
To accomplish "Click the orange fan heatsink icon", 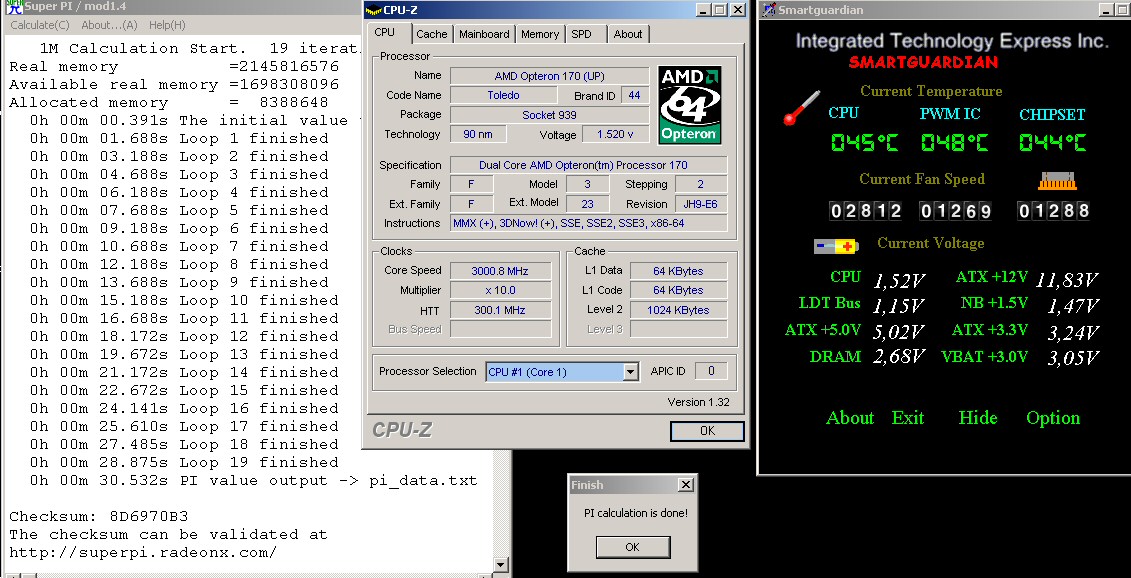I will coord(1057,180).
